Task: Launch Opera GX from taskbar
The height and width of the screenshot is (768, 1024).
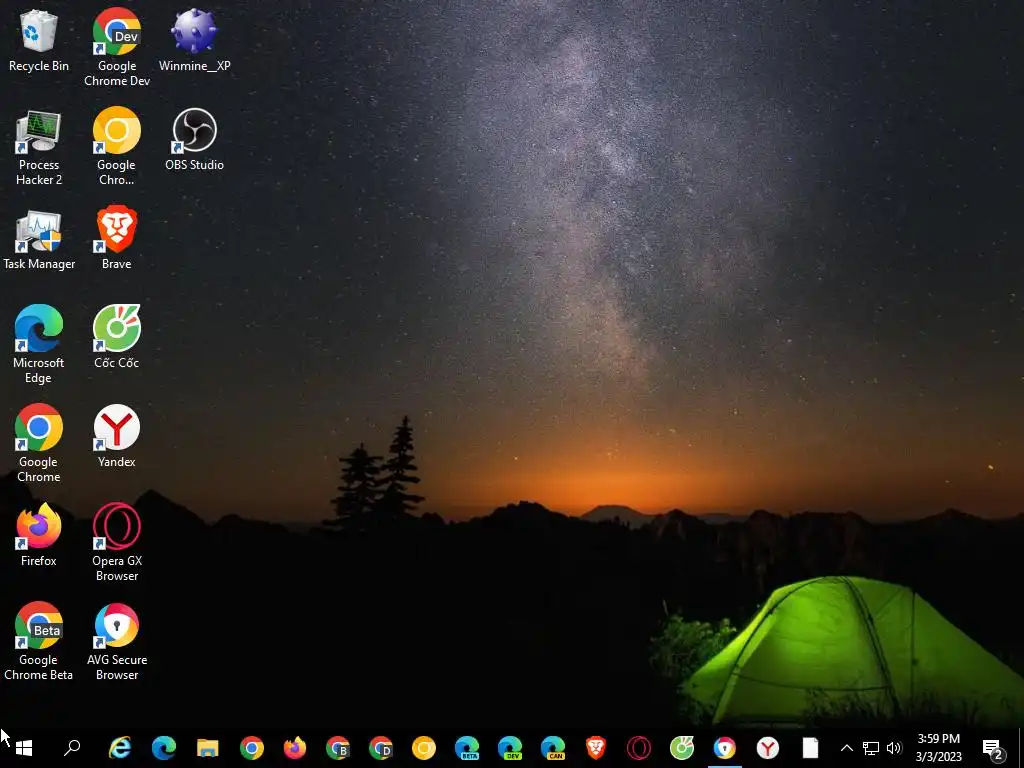Action: 639,748
